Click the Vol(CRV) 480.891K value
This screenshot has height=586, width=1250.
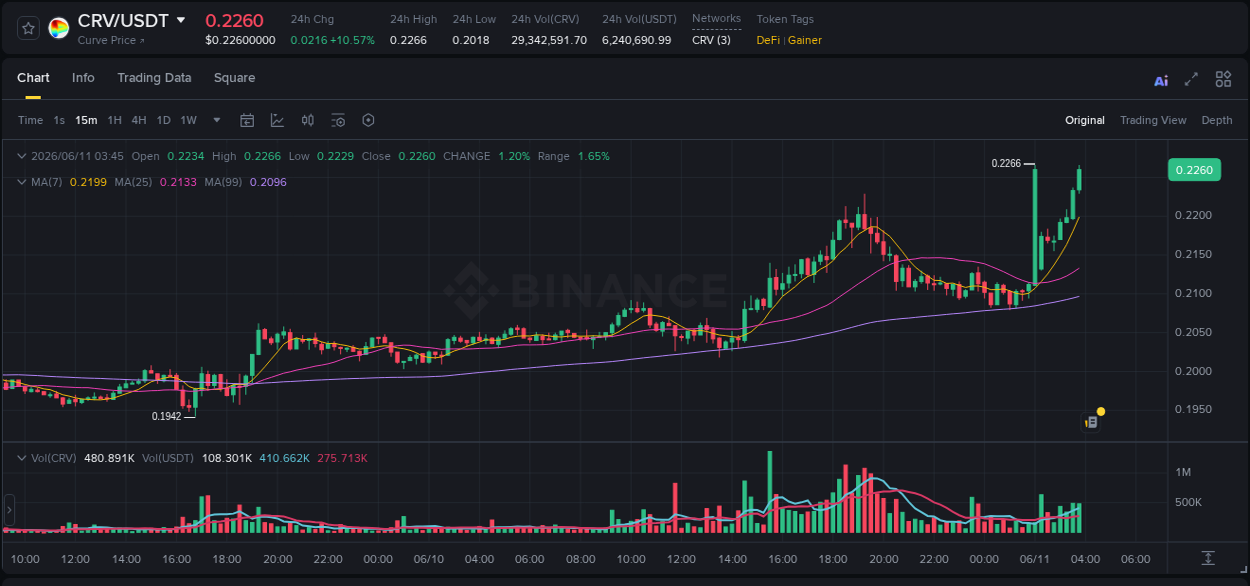pos(110,458)
